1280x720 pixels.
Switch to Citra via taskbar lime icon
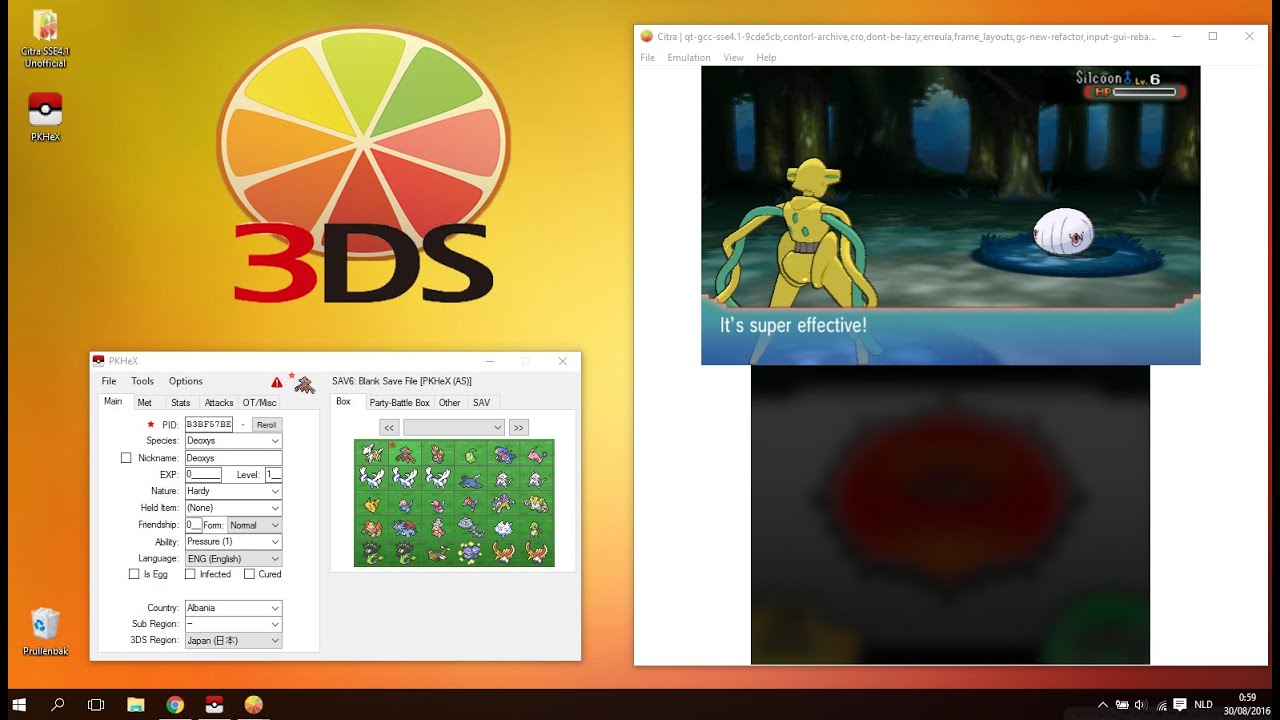(253, 704)
